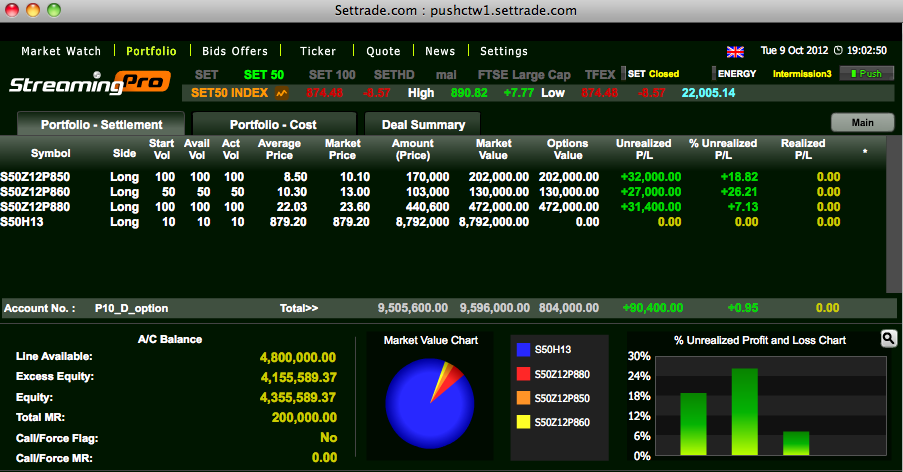Click the Symbol column header
The image size is (903, 472).
(51, 153)
